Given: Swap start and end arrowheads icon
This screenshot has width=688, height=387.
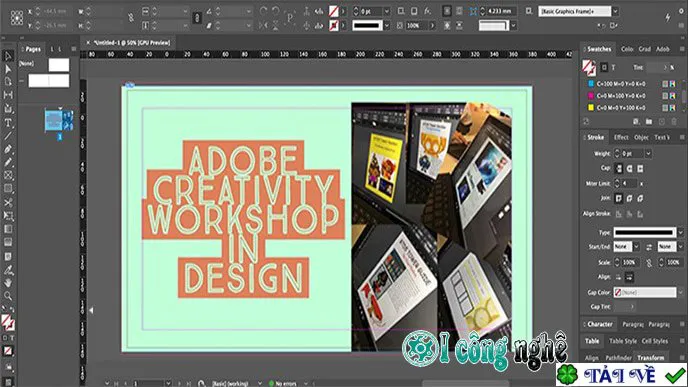Looking at the screenshot, I should tap(649, 247).
